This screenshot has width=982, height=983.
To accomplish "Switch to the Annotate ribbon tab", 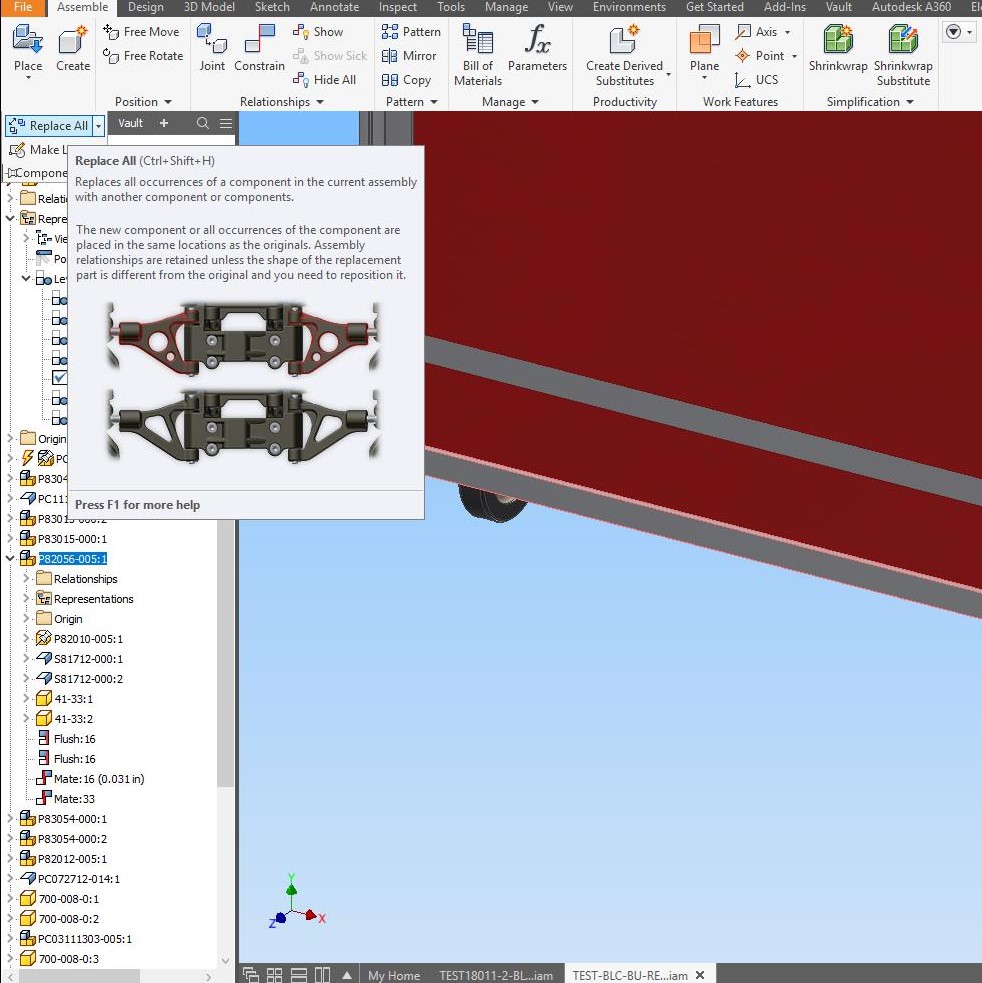I will [x=334, y=8].
